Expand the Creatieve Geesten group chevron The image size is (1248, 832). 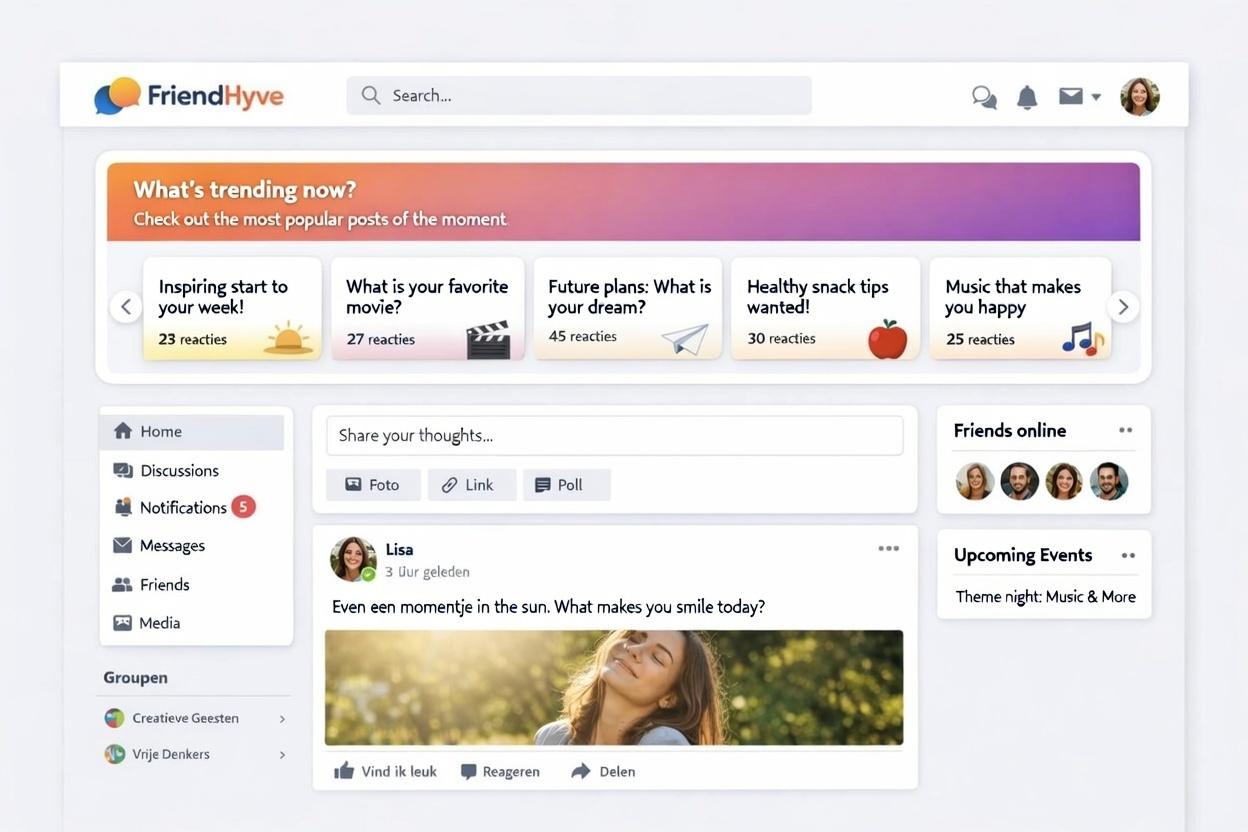pos(282,719)
